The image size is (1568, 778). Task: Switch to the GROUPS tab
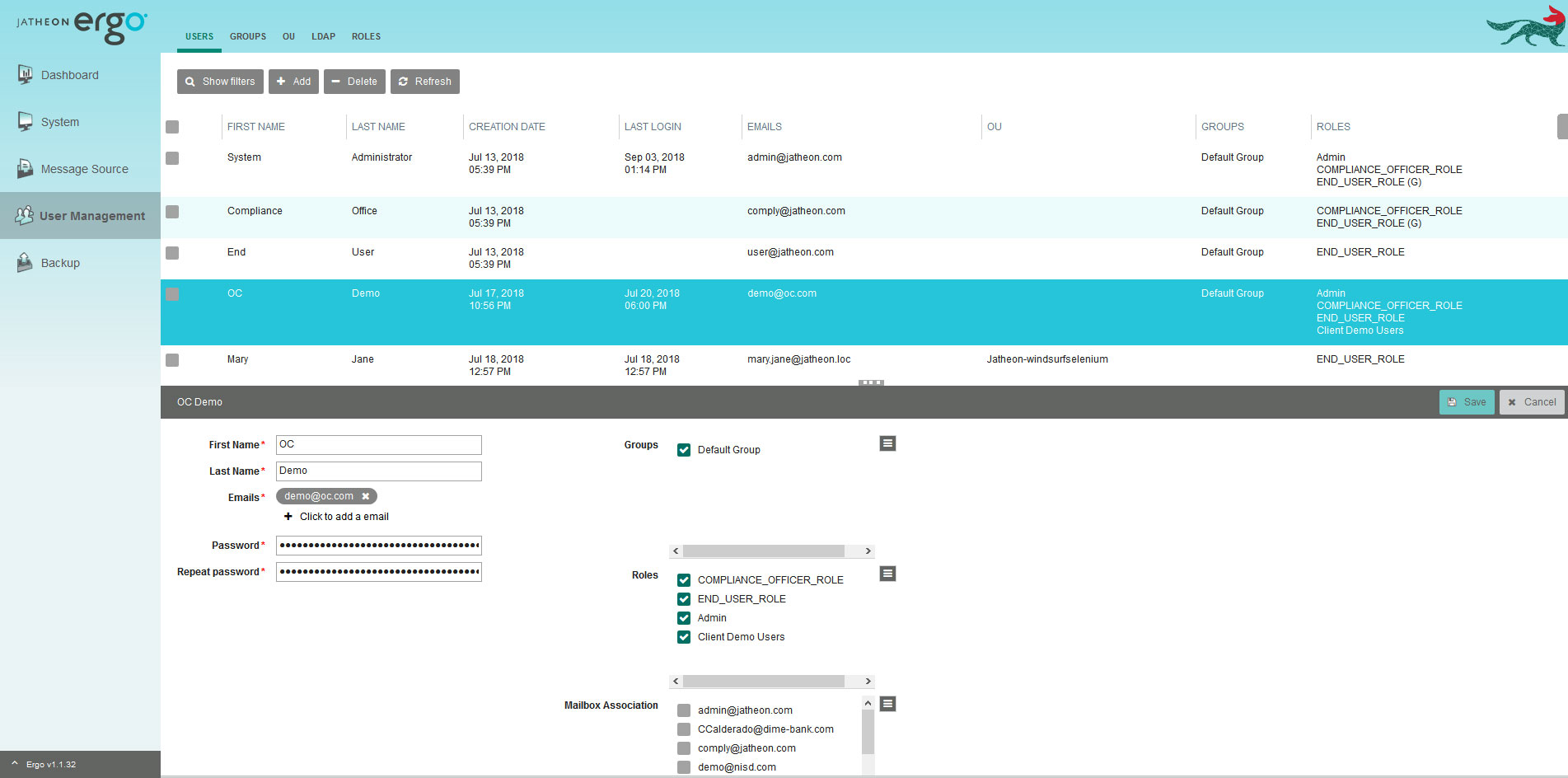tap(248, 36)
